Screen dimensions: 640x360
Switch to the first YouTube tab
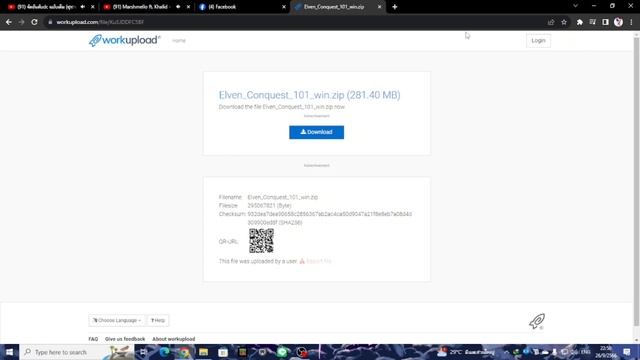[x=46, y=7]
